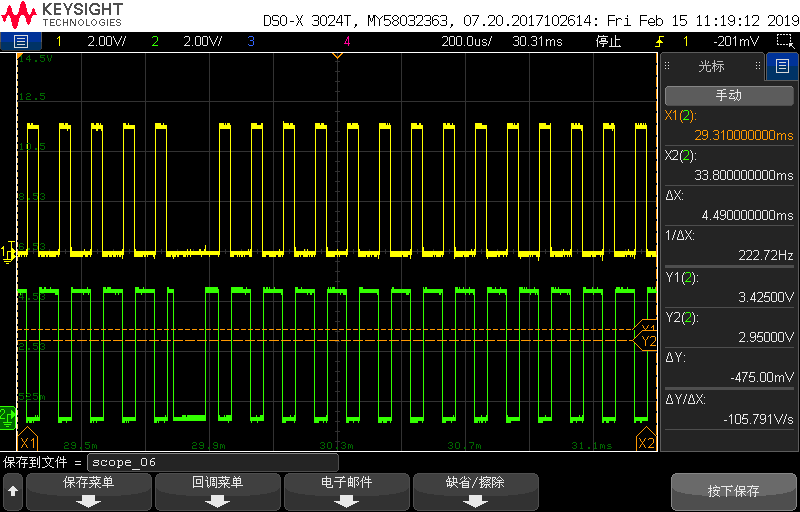Image resolution: width=800 pixels, height=512 pixels.
Task: Click the orange trigger time reference triangle
Action: (x=337, y=54)
